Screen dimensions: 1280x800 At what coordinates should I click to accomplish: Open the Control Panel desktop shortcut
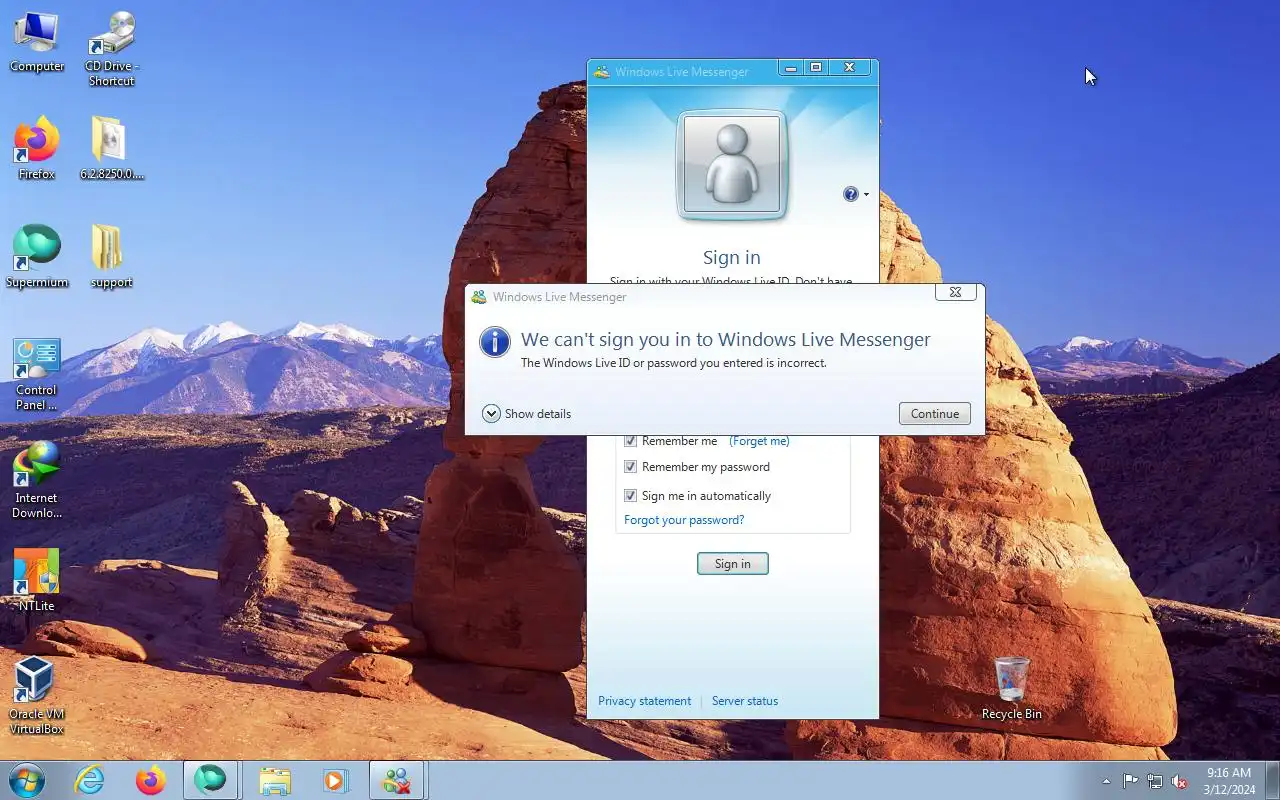37,374
